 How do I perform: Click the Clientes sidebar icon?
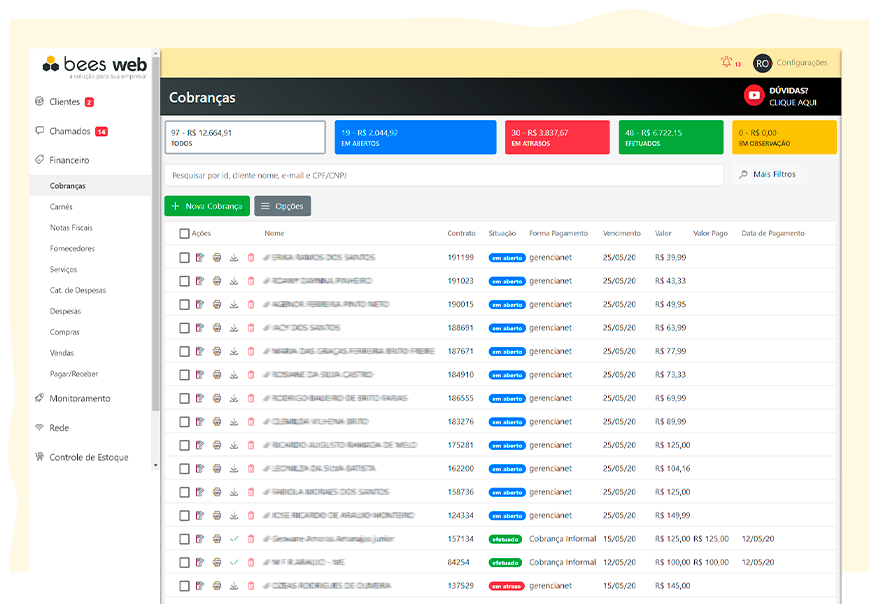pyautogui.click(x=39, y=101)
